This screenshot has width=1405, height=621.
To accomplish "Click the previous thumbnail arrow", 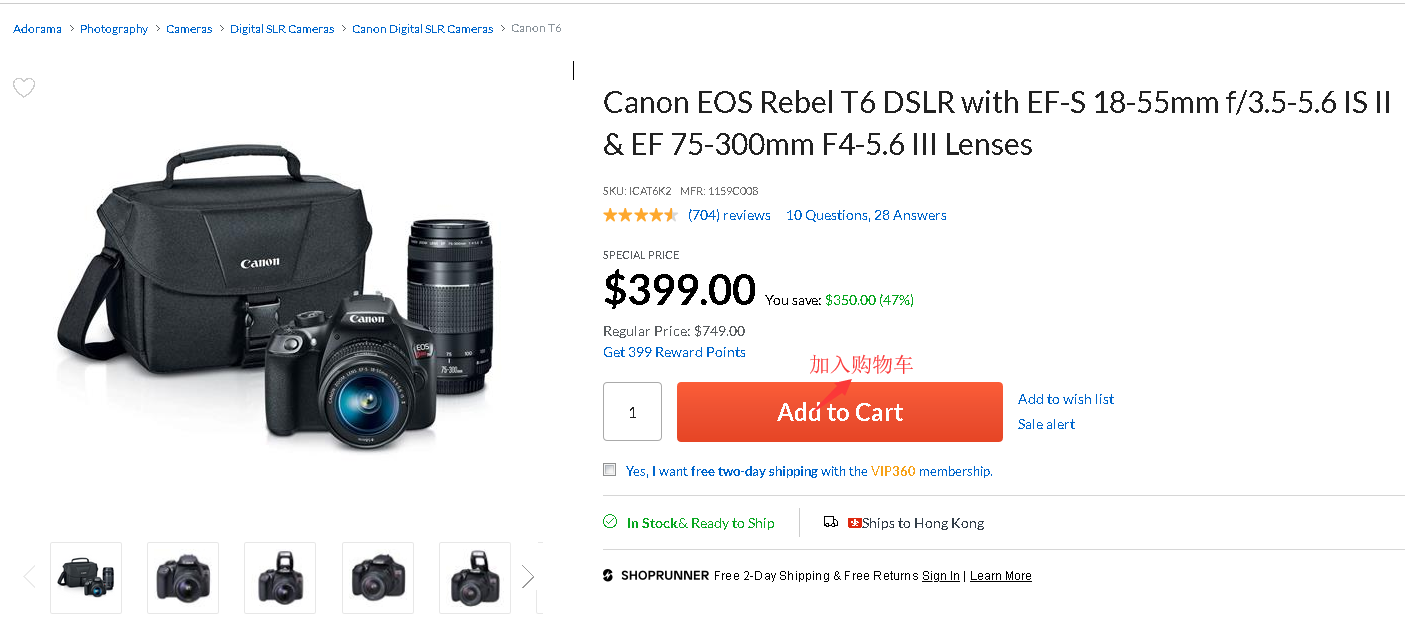I will click(x=29, y=576).
